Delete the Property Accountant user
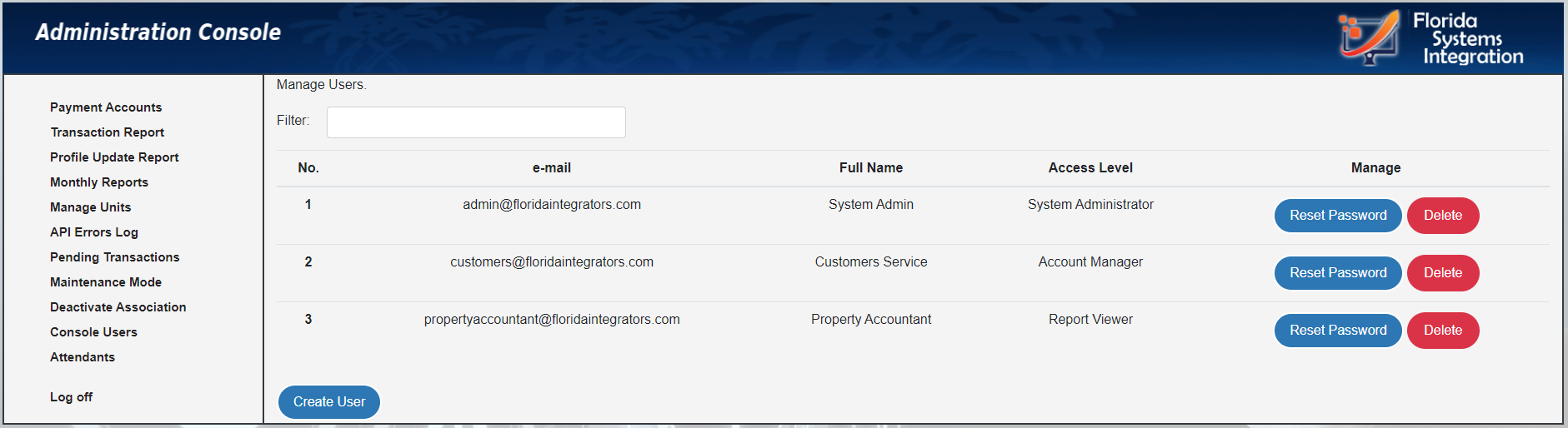The height and width of the screenshot is (428, 1568). (x=1442, y=331)
